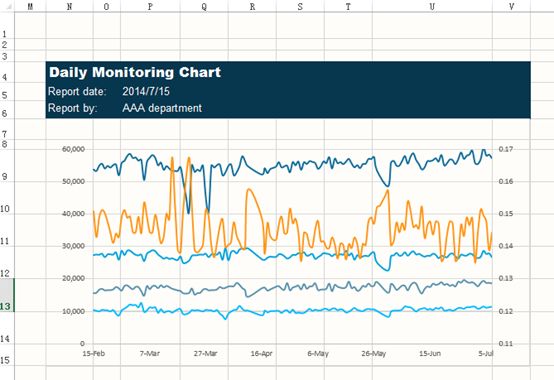Select row 9 header
The image size is (554, 380).
pyautogui.click(x=6, y=165)
